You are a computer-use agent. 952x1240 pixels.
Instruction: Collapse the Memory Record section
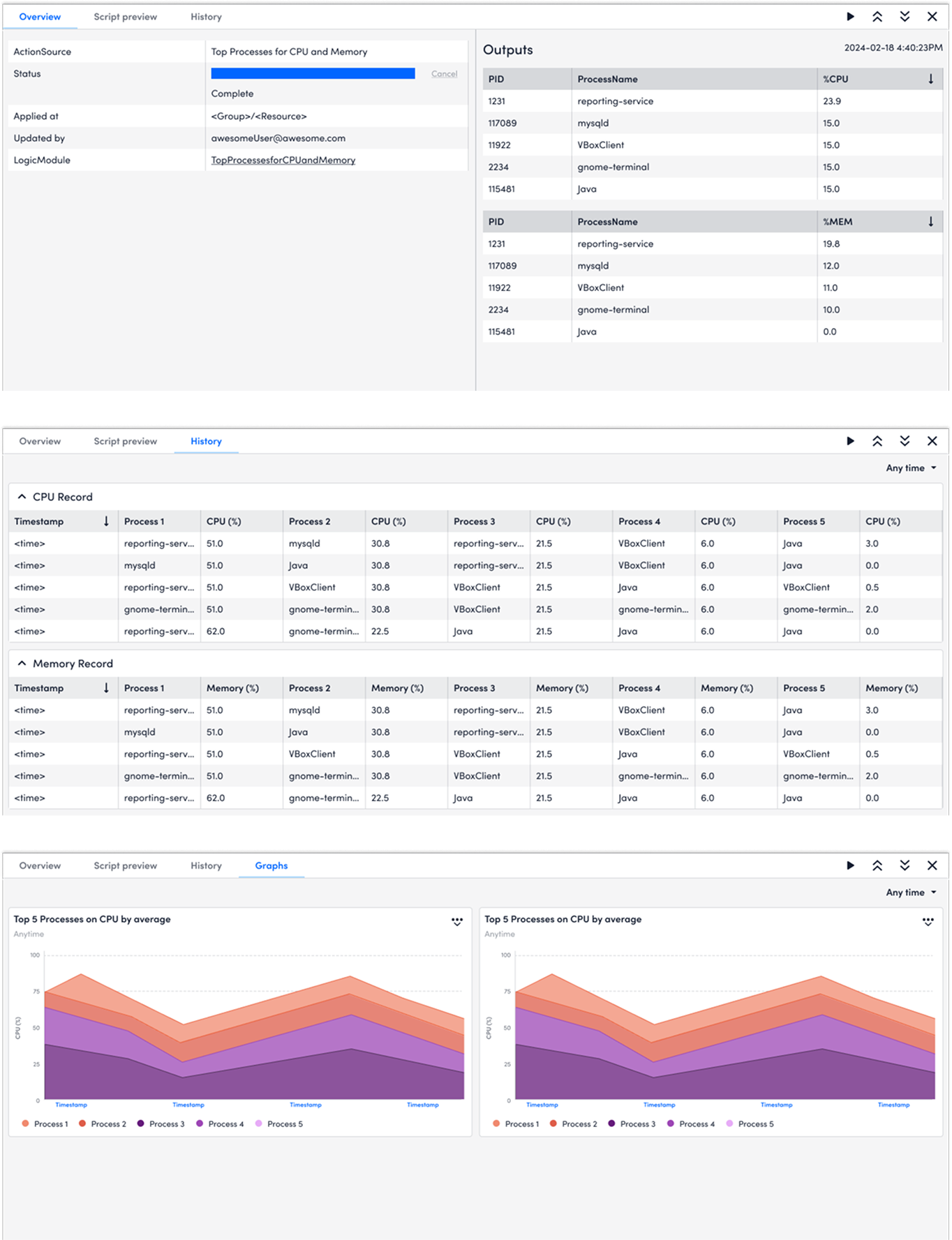point(22,663)
